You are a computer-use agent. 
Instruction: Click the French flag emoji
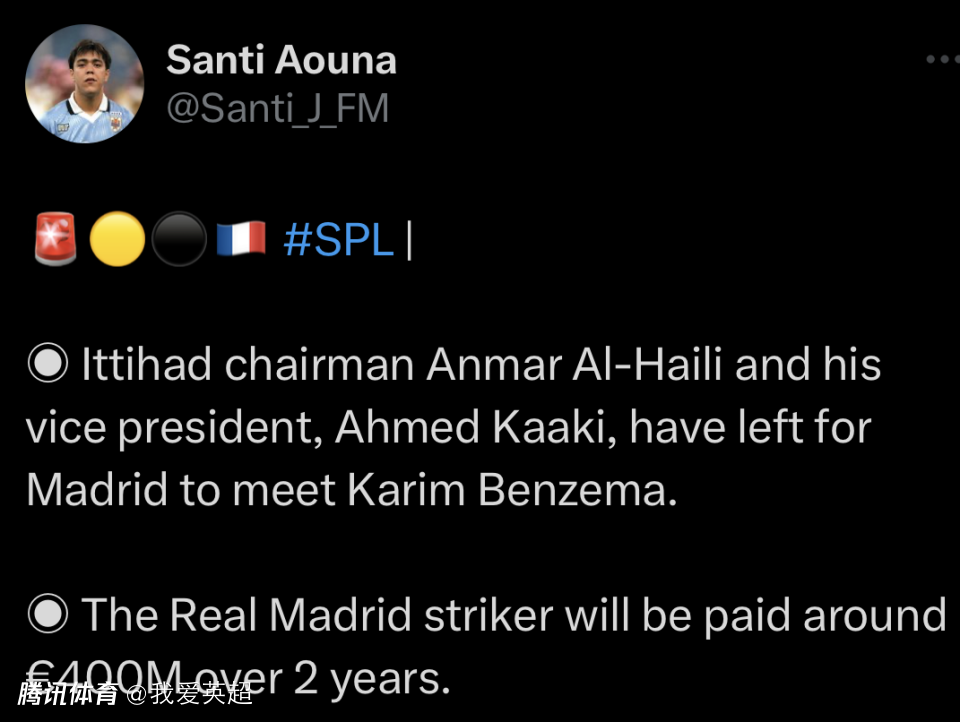coord(241,240)
